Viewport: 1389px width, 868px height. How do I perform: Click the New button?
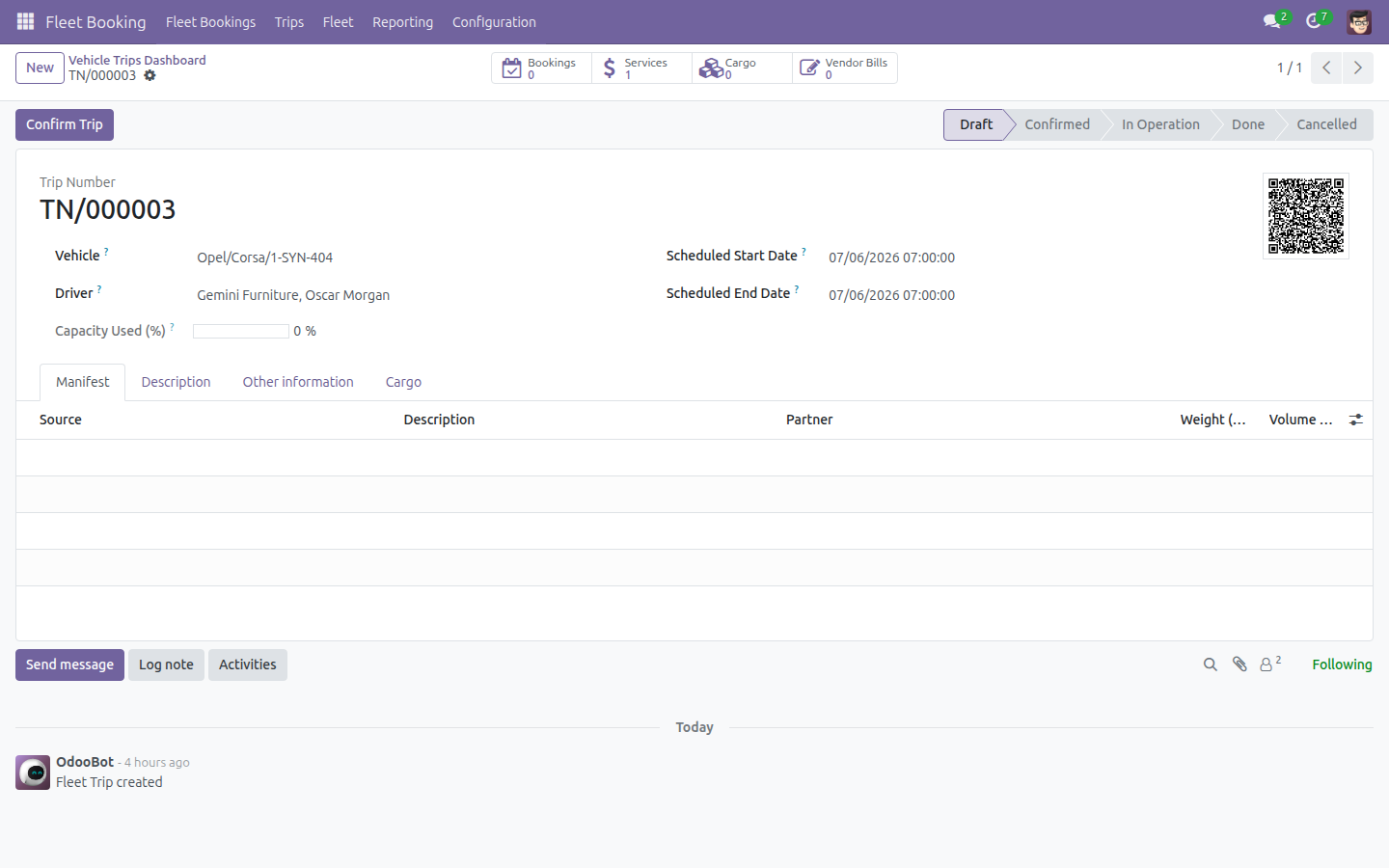point(40,68)
